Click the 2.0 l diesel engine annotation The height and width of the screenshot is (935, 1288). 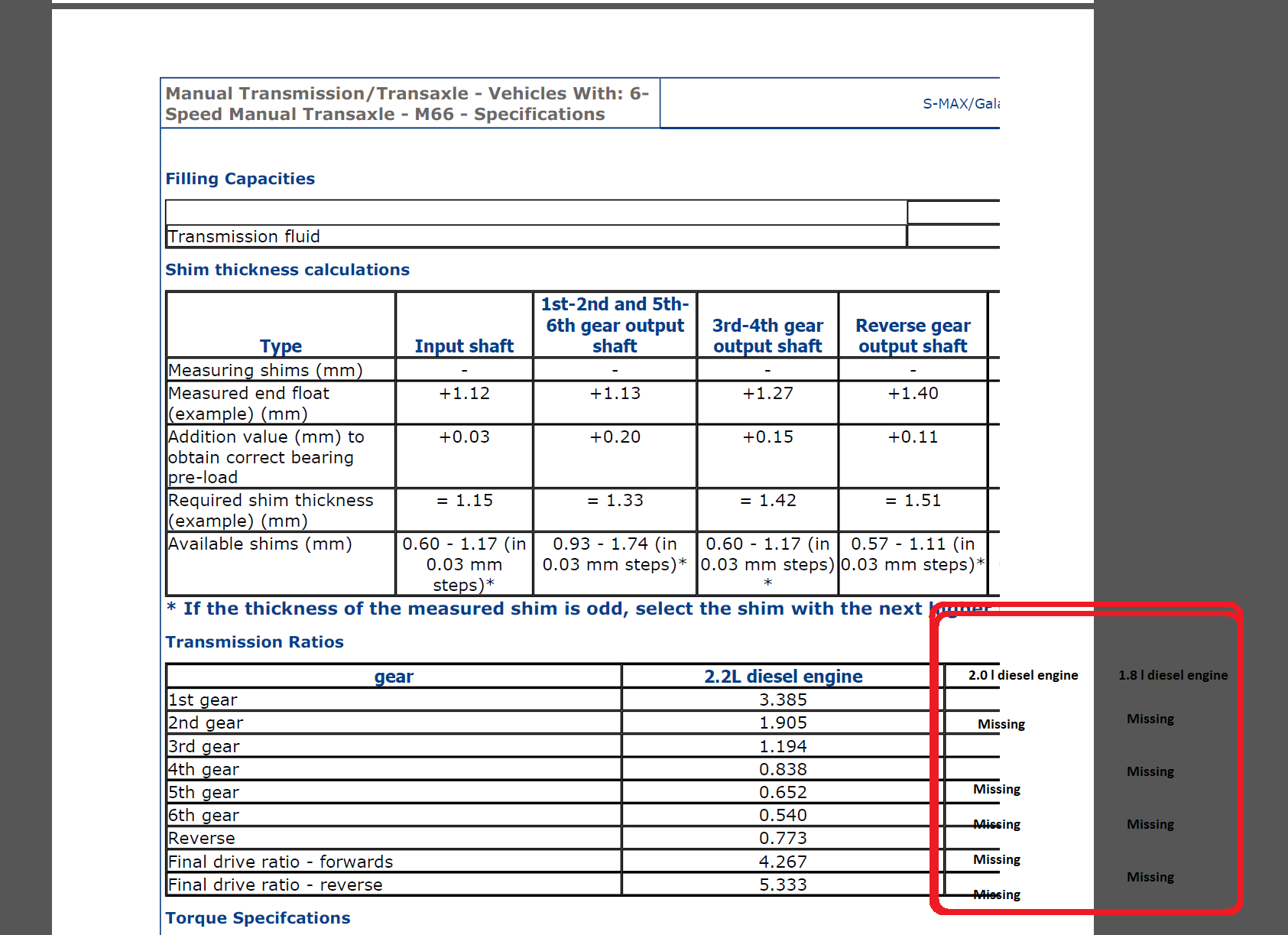pos(1023,675)
